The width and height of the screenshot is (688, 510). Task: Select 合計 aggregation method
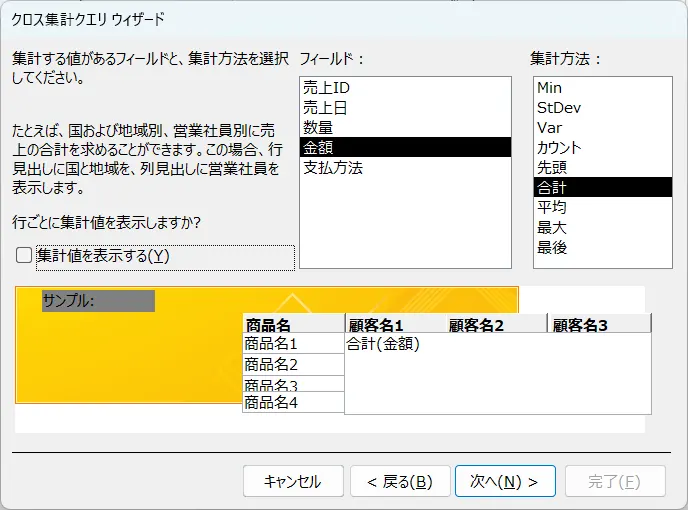click(x=602, y=187)
